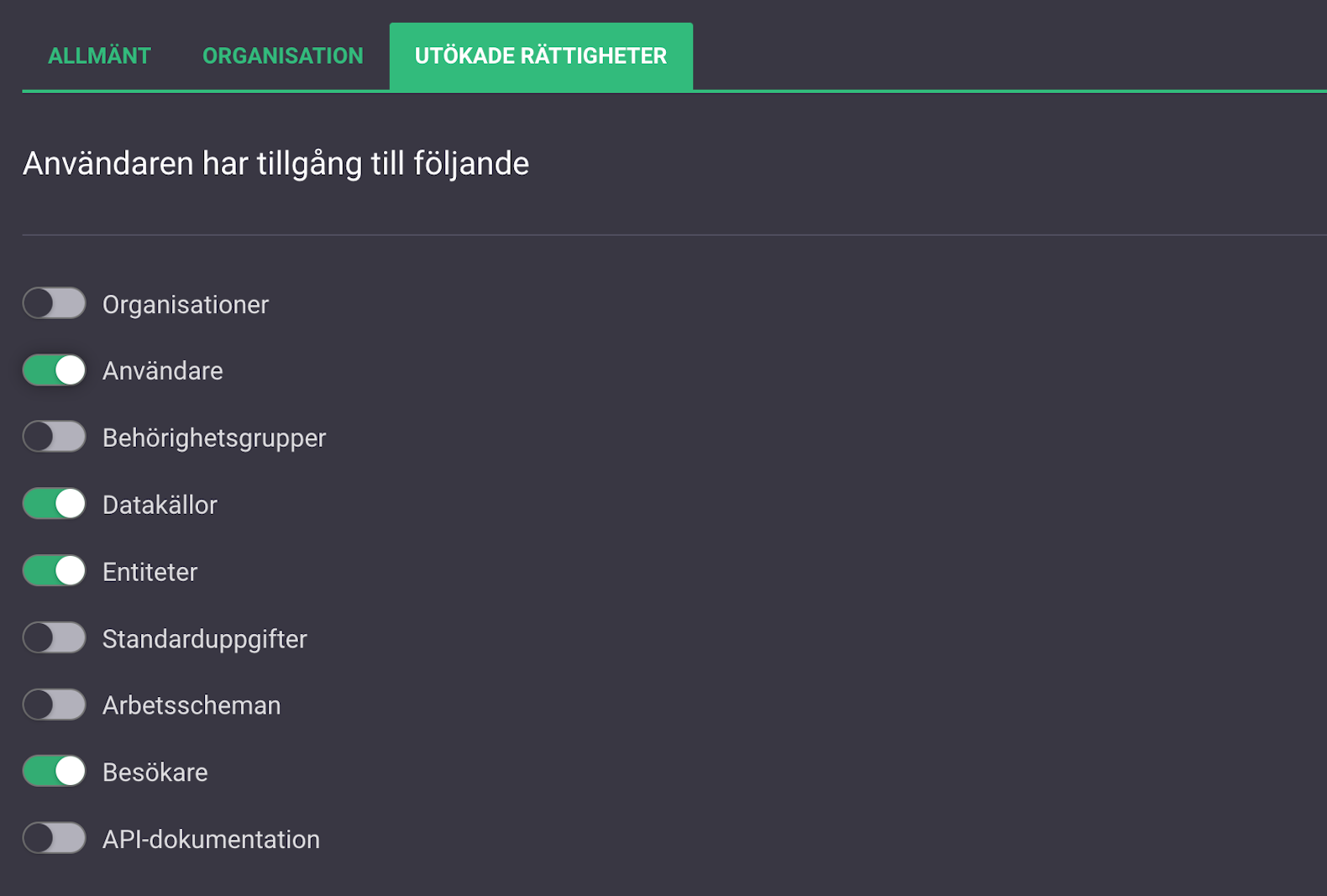Click the 'Användaren har tillgång till följande' heading
1327x896 pixels.
coord(275,163)
